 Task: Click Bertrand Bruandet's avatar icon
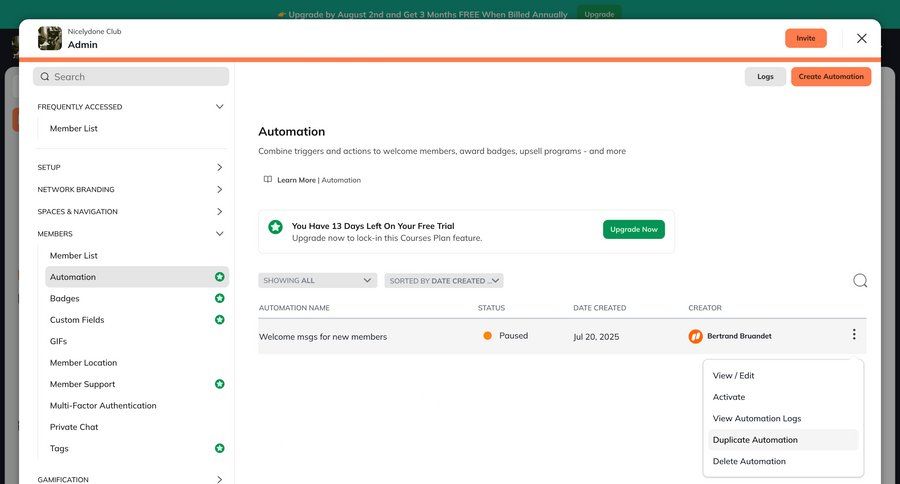coord(695,336)
